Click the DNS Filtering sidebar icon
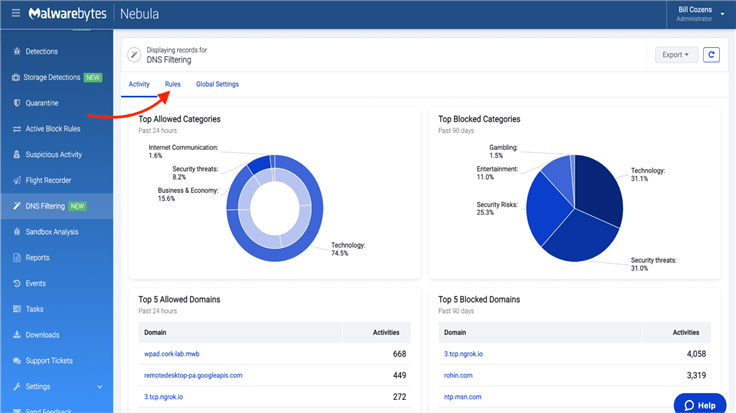 (17, 206)
